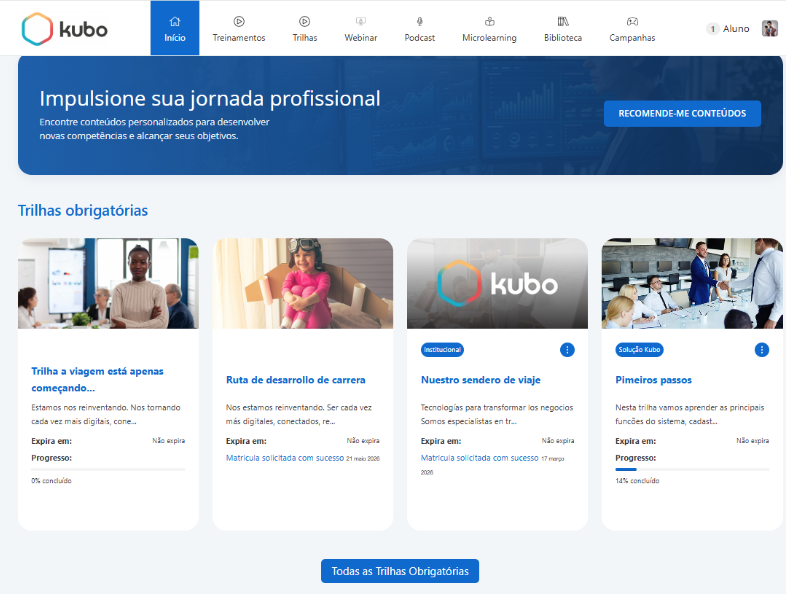
Task: Click the notification count badge beside Aluno
Action: (712, 29)
